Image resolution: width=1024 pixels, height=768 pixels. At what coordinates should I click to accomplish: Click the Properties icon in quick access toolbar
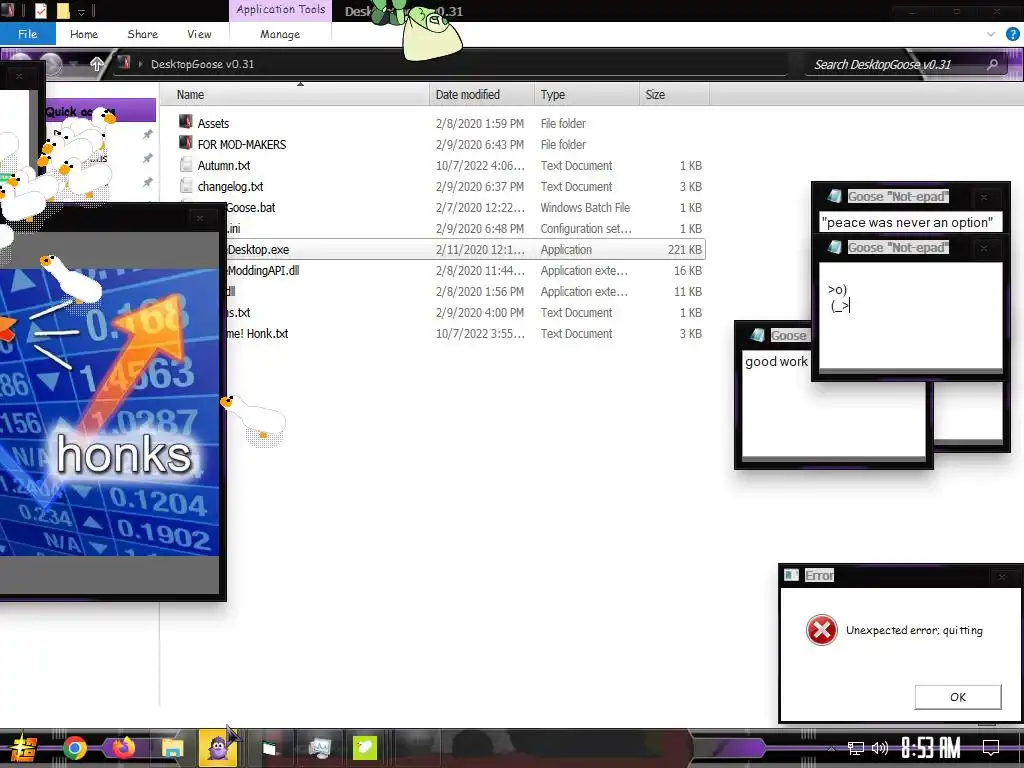tap(40, 10)
